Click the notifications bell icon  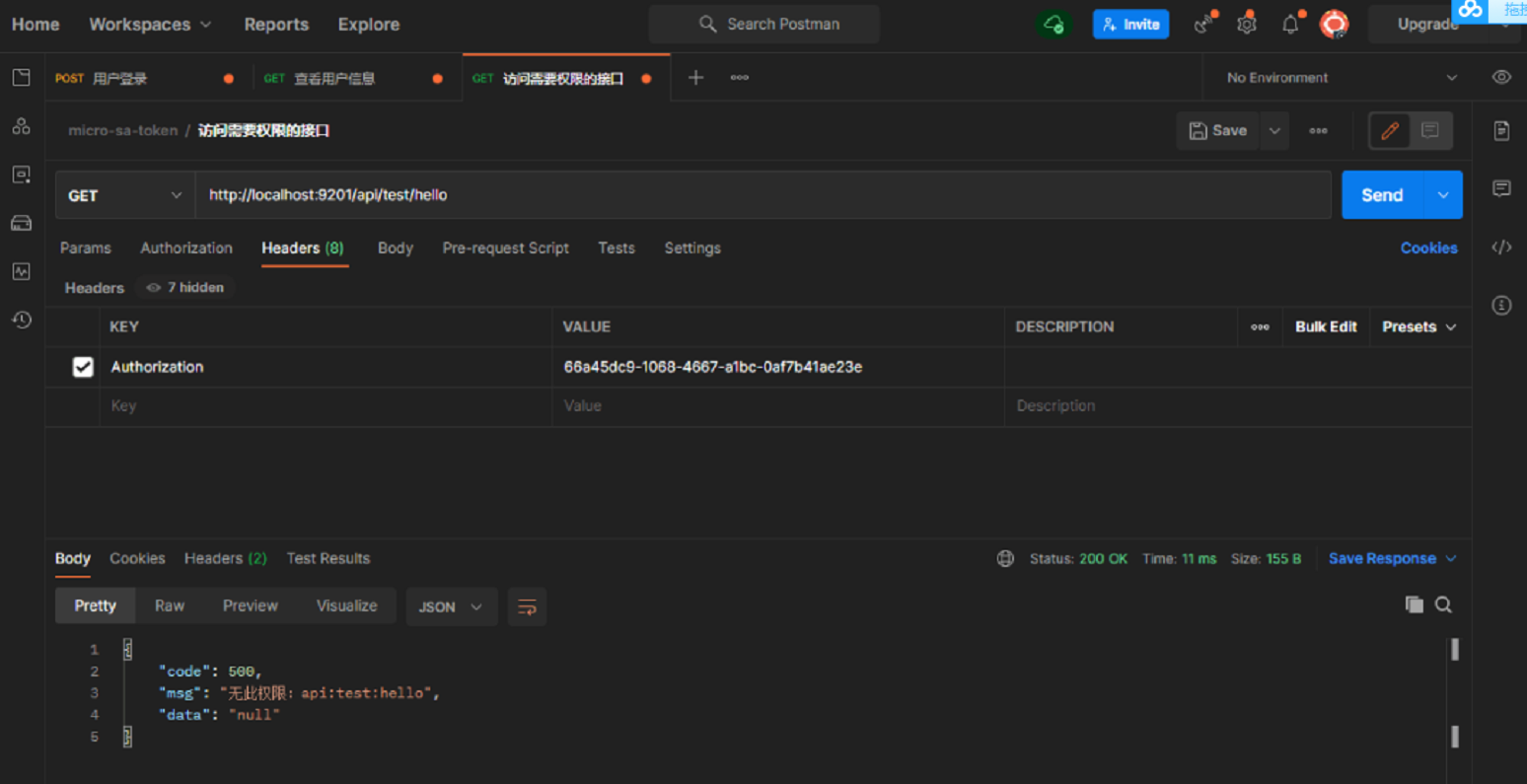pyautogui.click(x=1290, y=25)
